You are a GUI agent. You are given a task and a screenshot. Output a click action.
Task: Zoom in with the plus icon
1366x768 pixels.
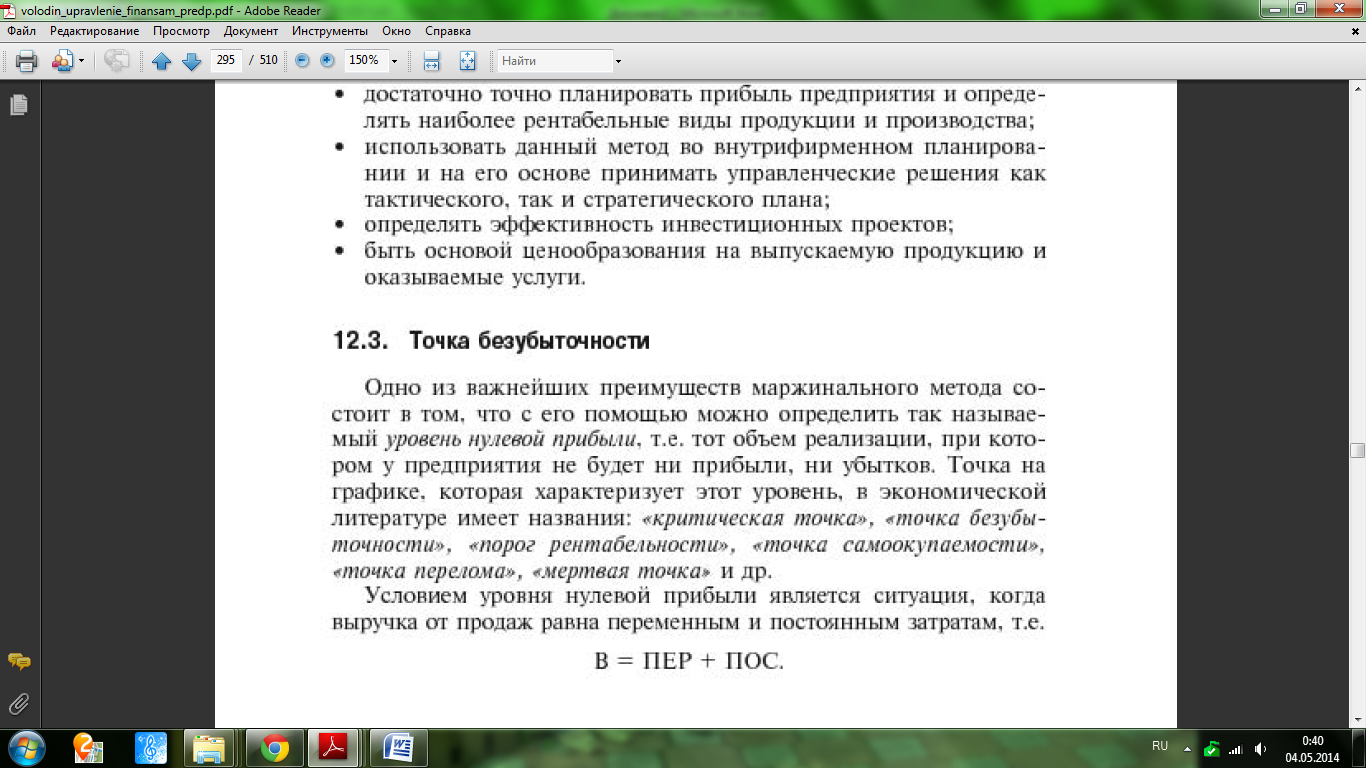pyautogui.click(x=327, y=61)
